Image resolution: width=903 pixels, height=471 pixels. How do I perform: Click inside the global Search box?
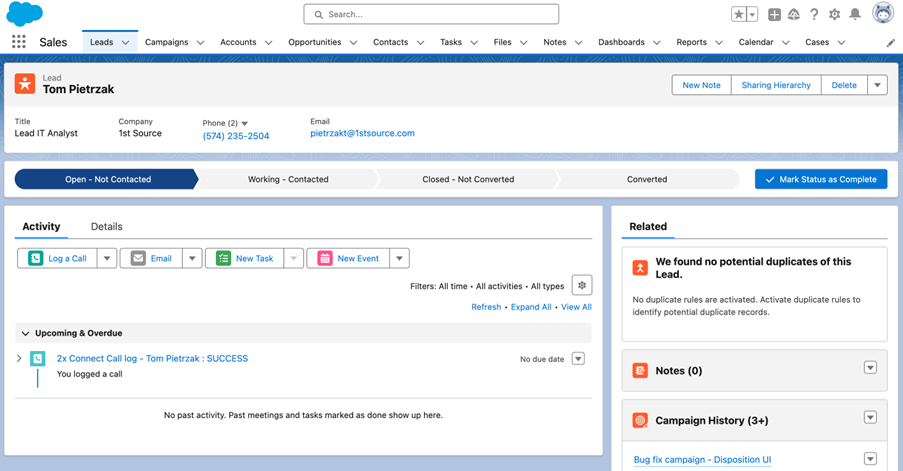(431, 14)
